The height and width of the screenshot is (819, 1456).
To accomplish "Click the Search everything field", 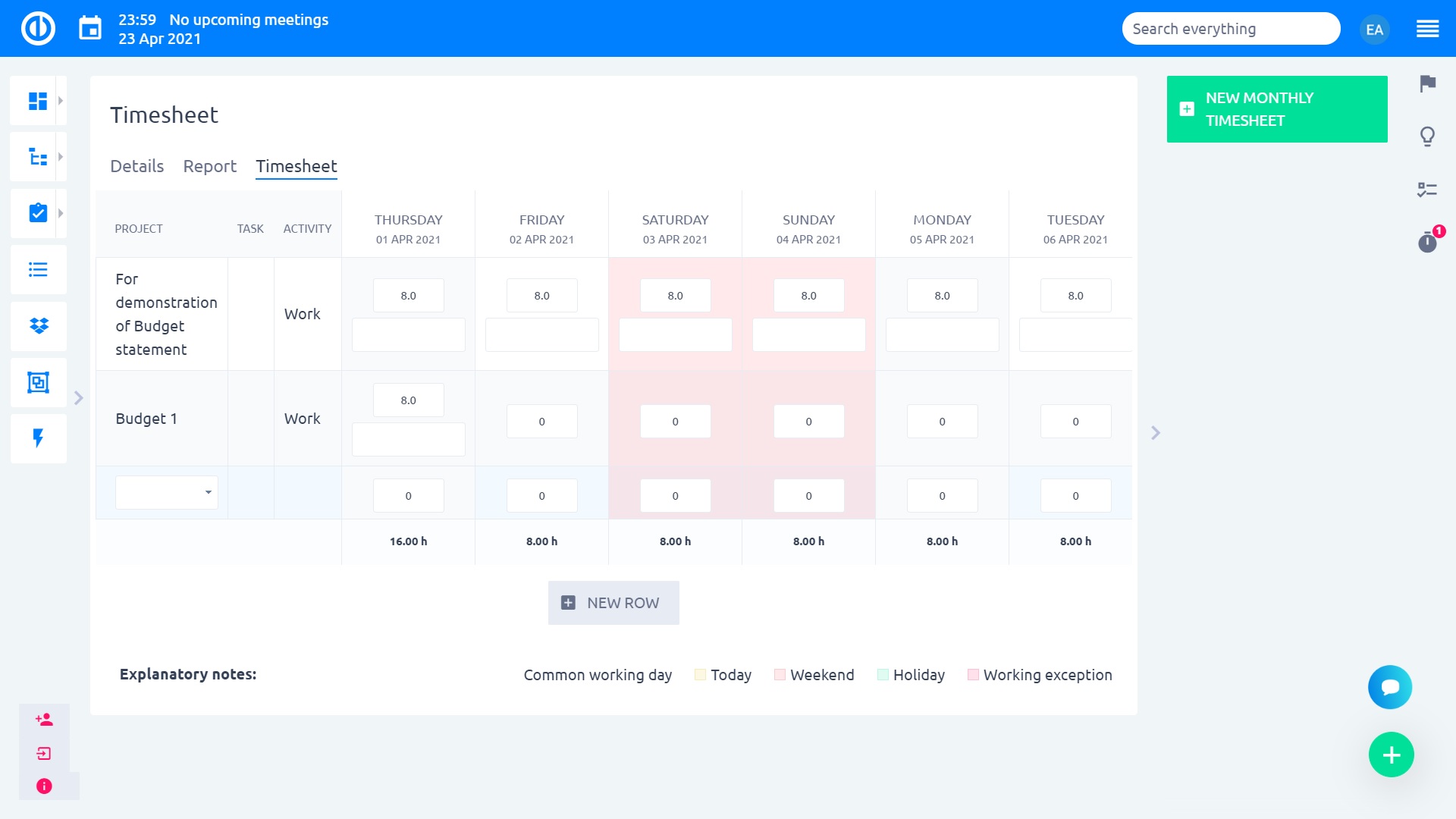I will (x=1231, y=28).
